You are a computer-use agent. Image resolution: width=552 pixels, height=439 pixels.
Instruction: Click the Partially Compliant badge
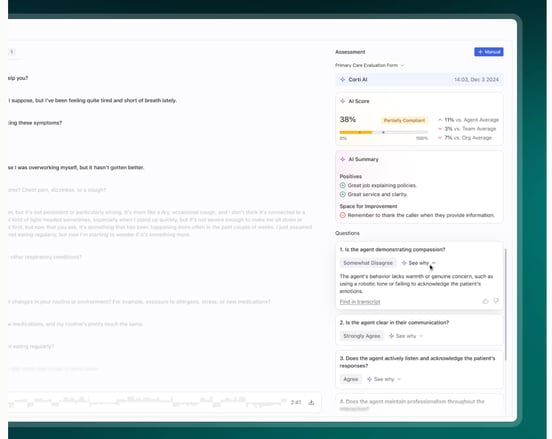(404, 120)
